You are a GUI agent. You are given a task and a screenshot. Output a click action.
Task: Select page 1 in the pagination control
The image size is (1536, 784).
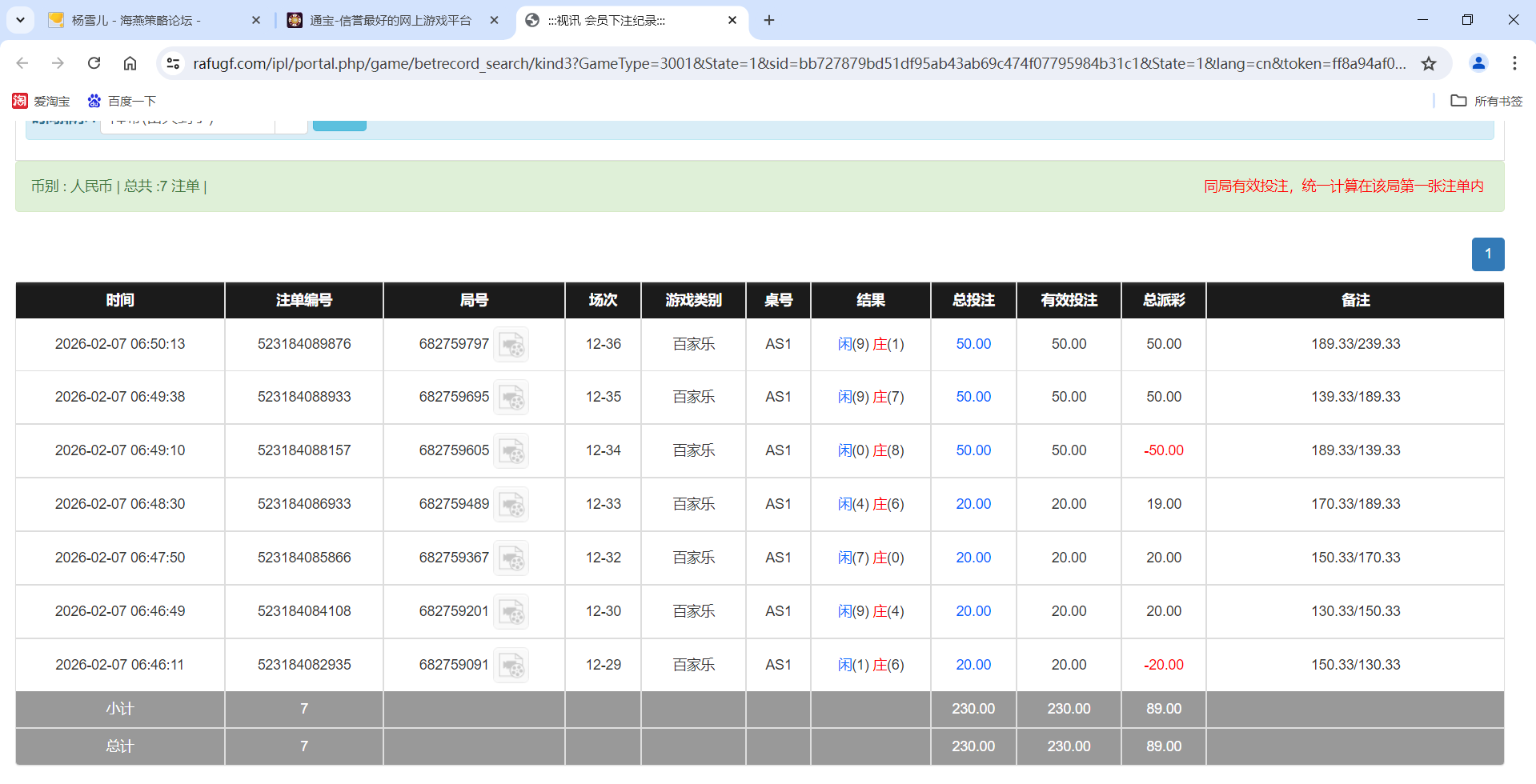pos(1487,254)
